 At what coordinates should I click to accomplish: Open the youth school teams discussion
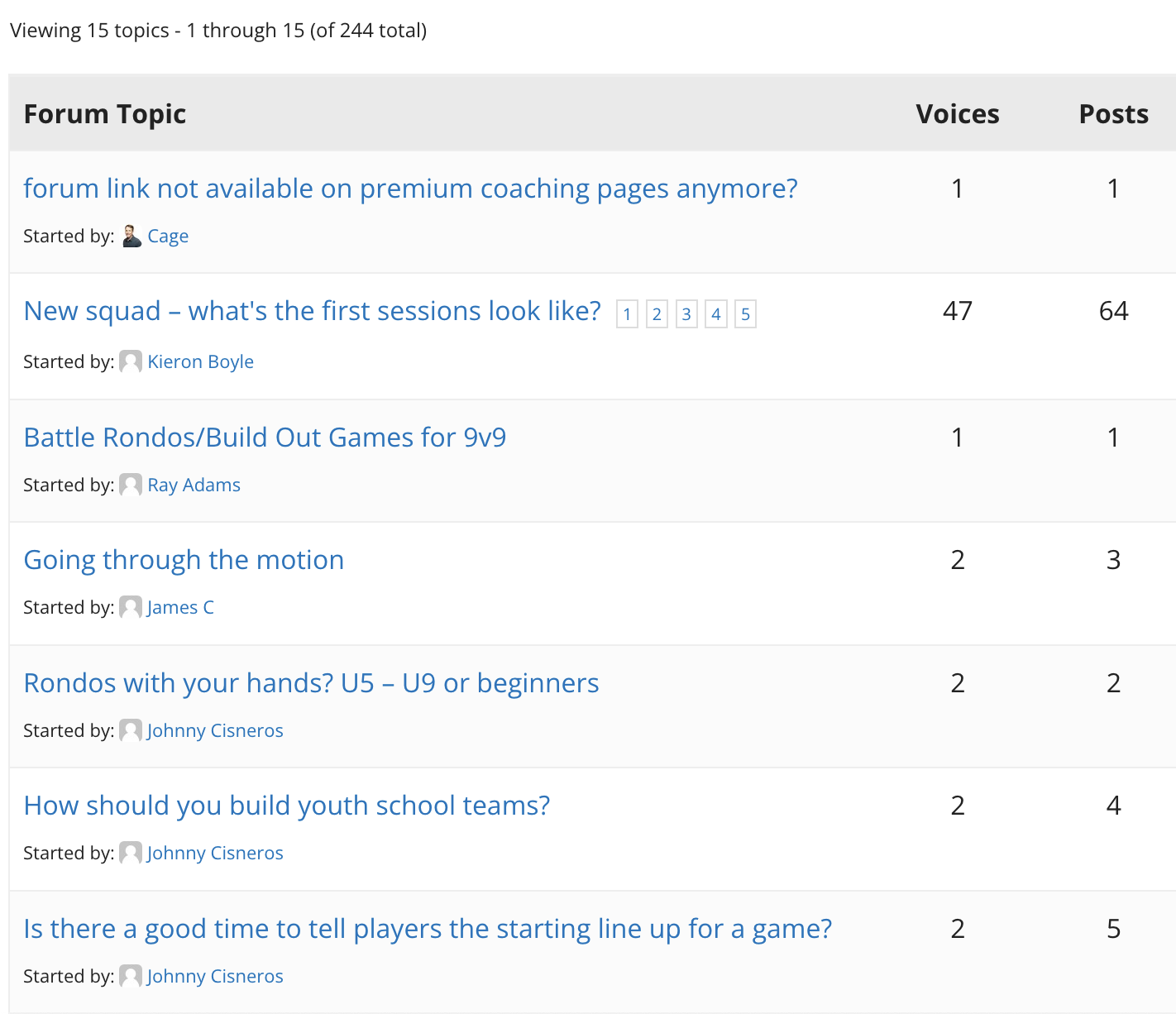tap(286, 805)
